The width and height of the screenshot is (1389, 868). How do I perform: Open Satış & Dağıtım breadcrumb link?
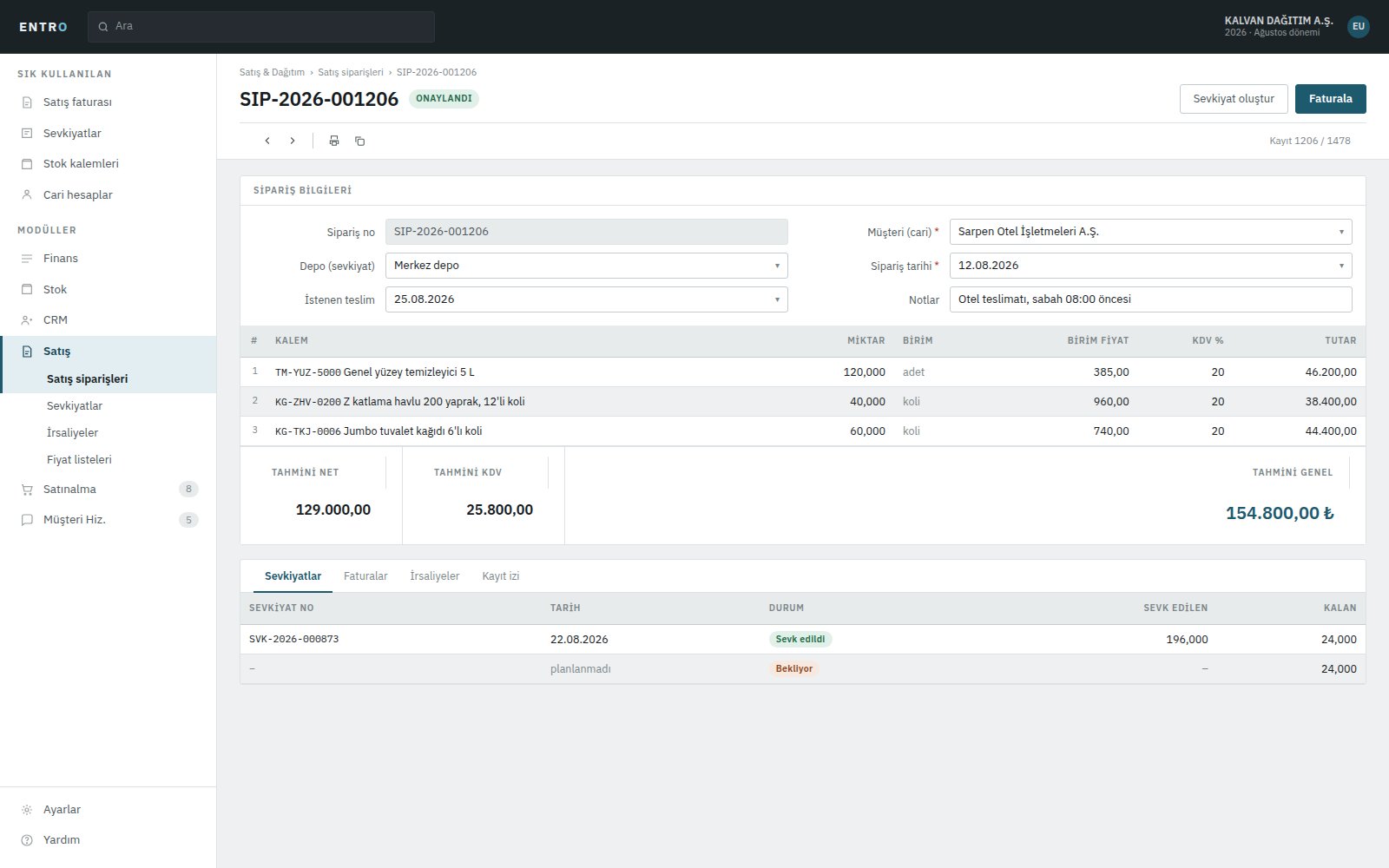click(272, 73)
